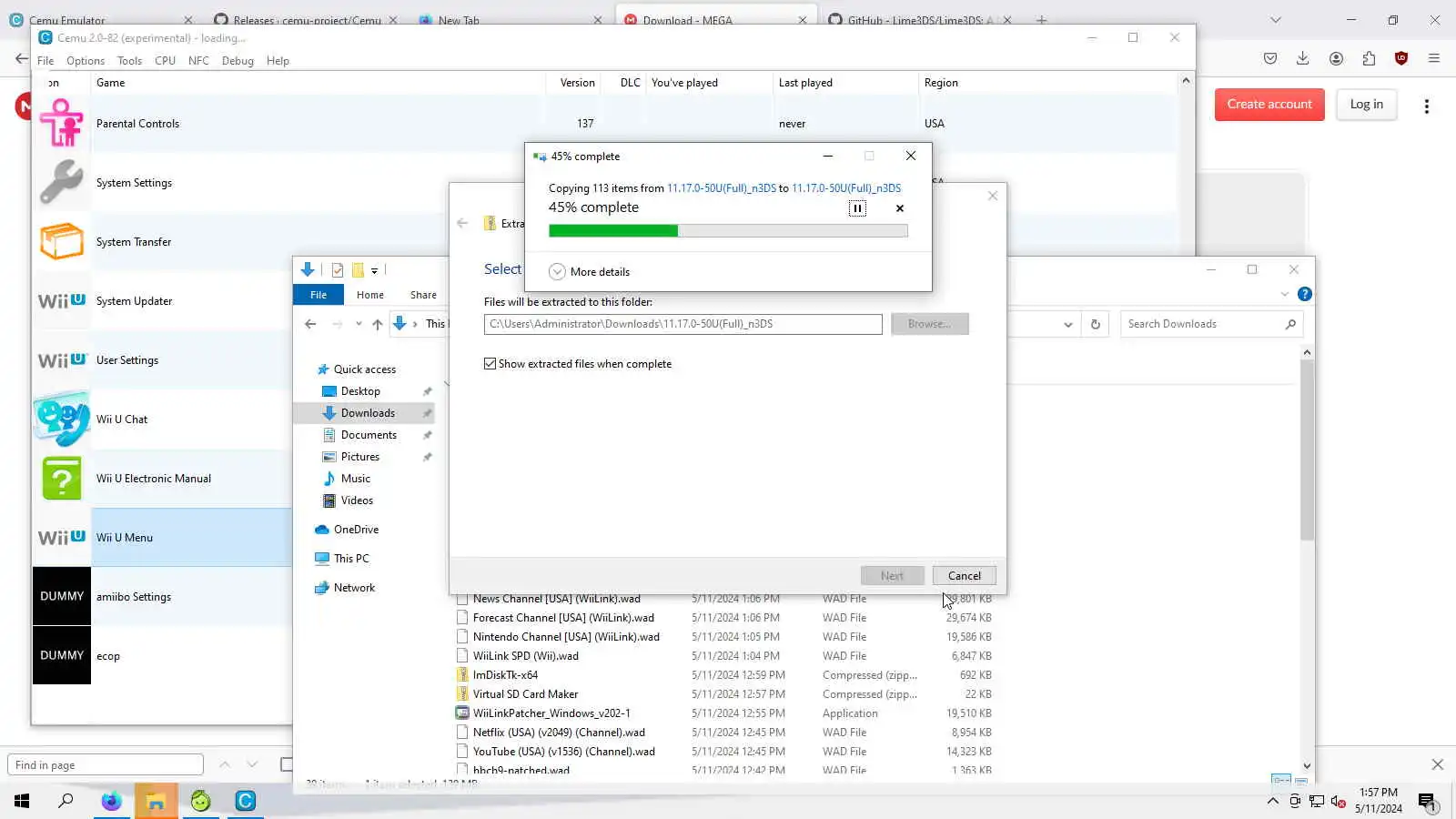Navigate back in File Explorer

tap(310, 324)
